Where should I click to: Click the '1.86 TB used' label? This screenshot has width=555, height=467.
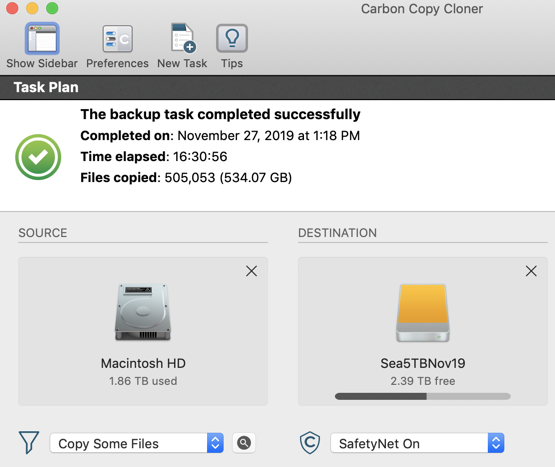(x=143, y=381)
